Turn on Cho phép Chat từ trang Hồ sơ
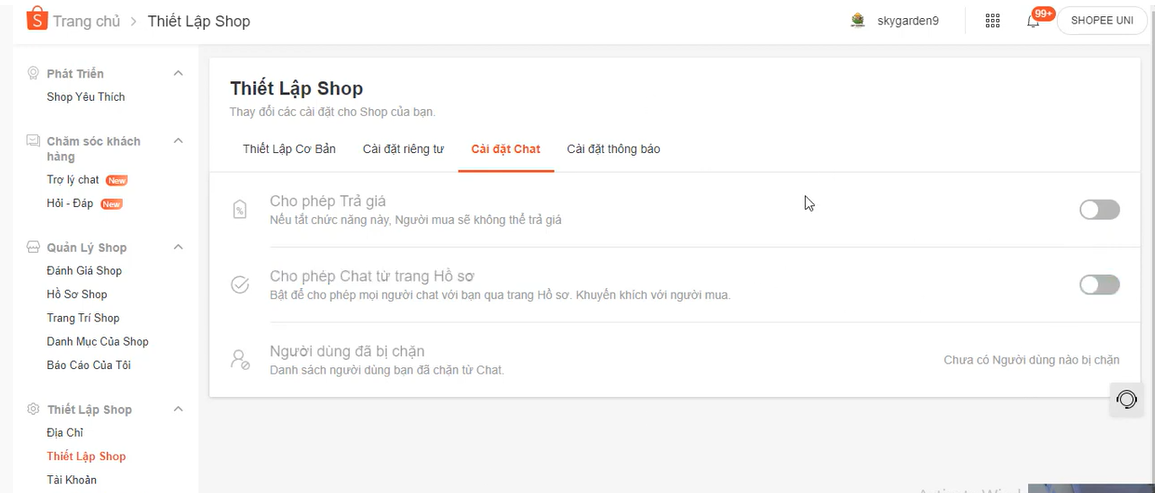 click(1099, 285)
